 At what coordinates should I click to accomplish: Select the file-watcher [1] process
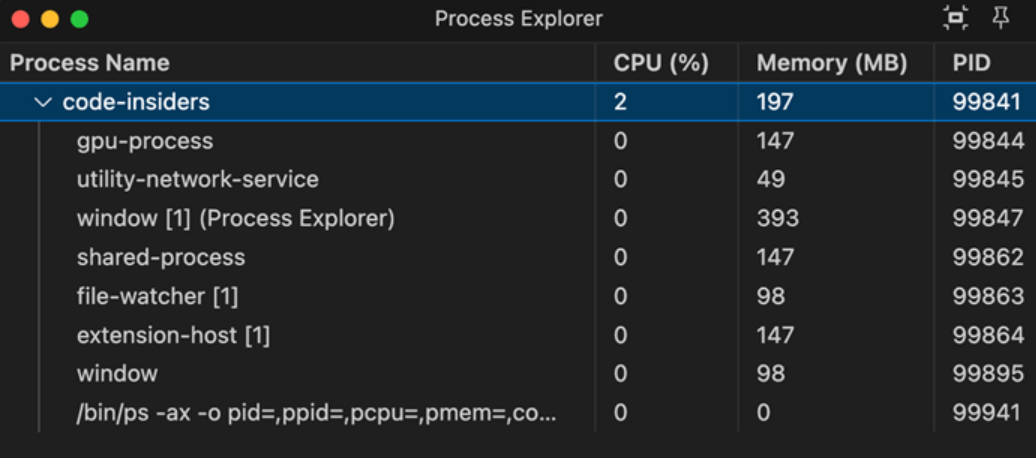[518, 296]
